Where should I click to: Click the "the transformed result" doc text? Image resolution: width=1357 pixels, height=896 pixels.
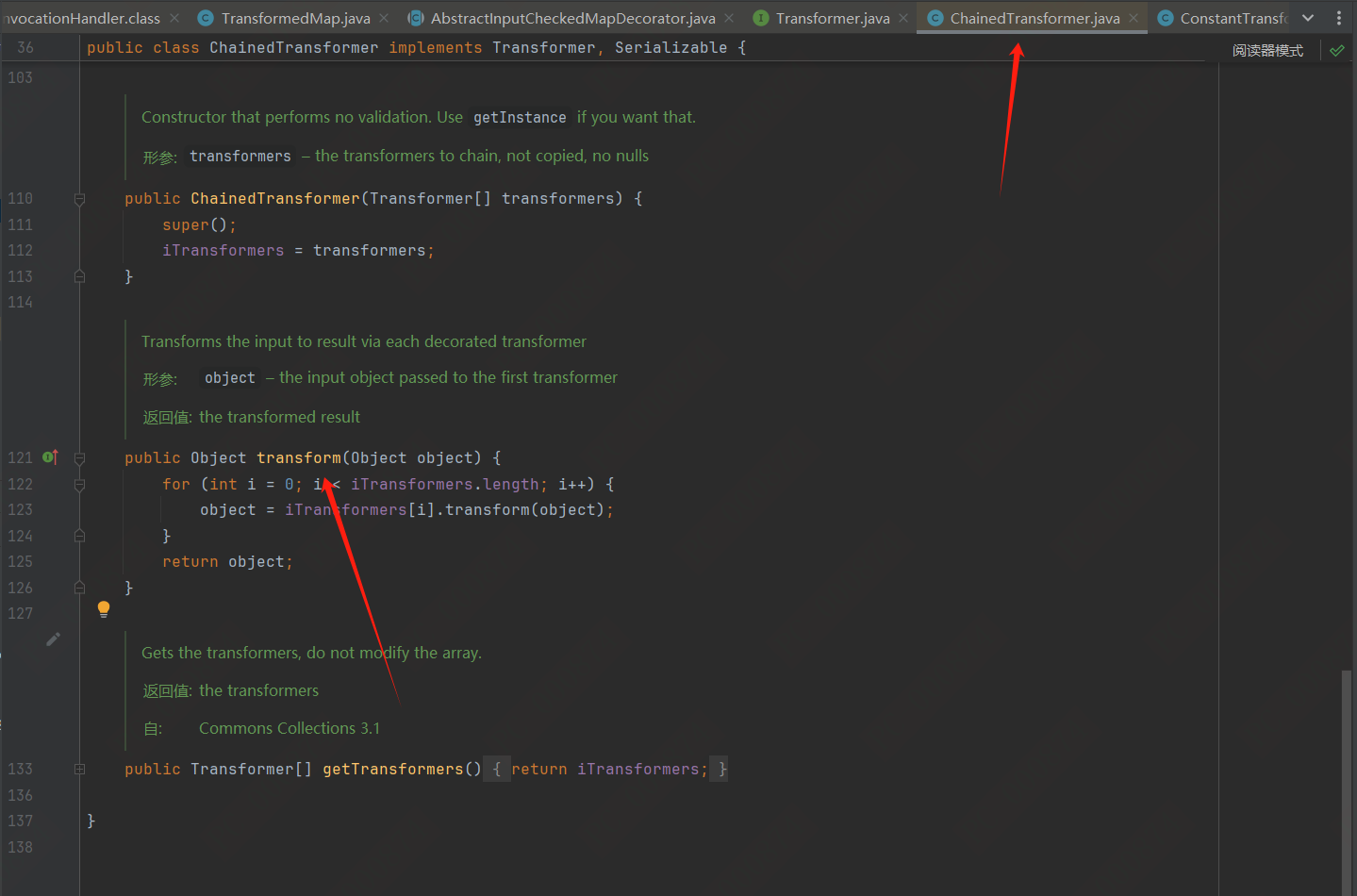click(279, 417)
